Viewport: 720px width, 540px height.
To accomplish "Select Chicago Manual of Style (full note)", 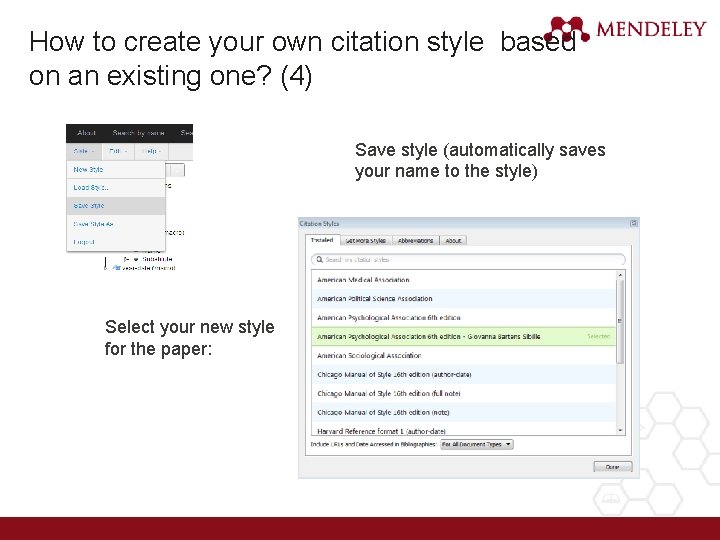I will click(x=463, y=394).
